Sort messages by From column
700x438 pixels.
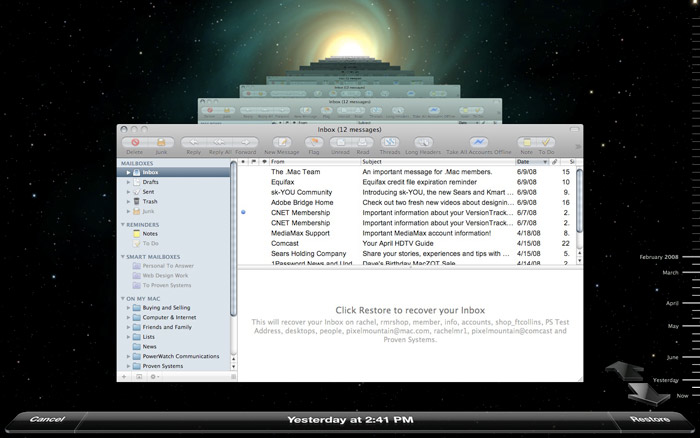[314, 162]
